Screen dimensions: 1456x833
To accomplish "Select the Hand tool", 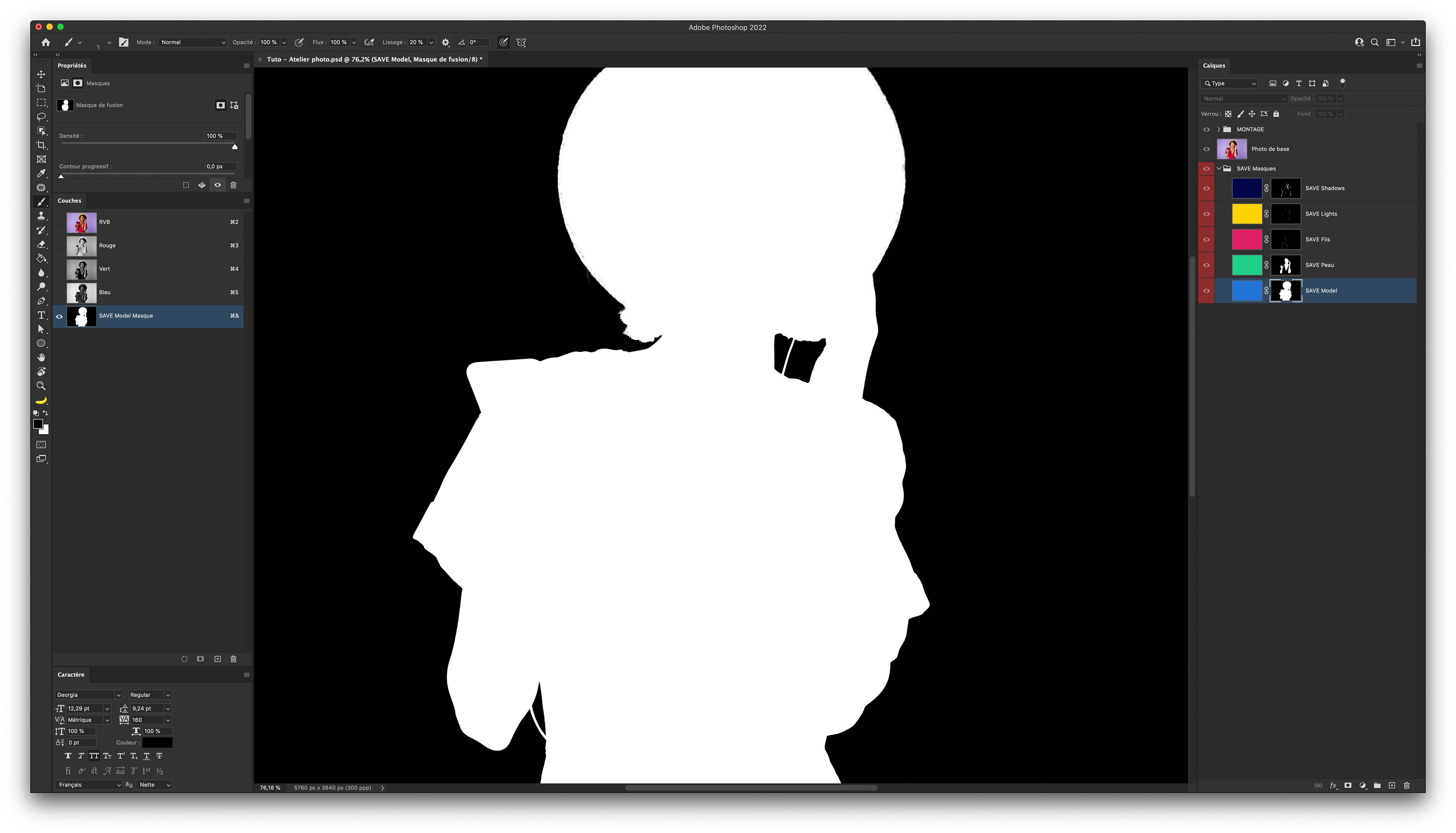I will pos(41,358).
